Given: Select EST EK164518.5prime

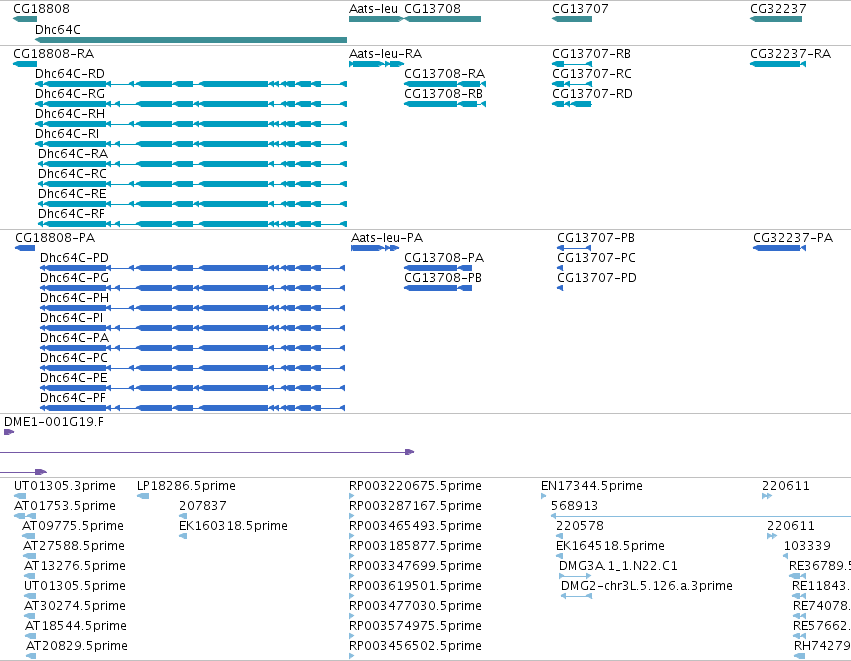Looking at the screenshot, I should coord(611,546).
